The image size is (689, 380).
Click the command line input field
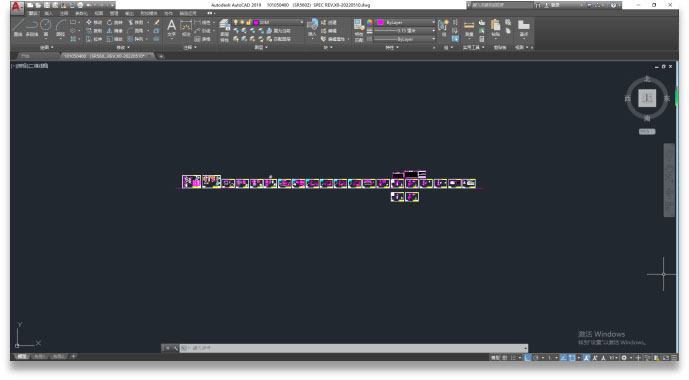click(x=353, y=348)
